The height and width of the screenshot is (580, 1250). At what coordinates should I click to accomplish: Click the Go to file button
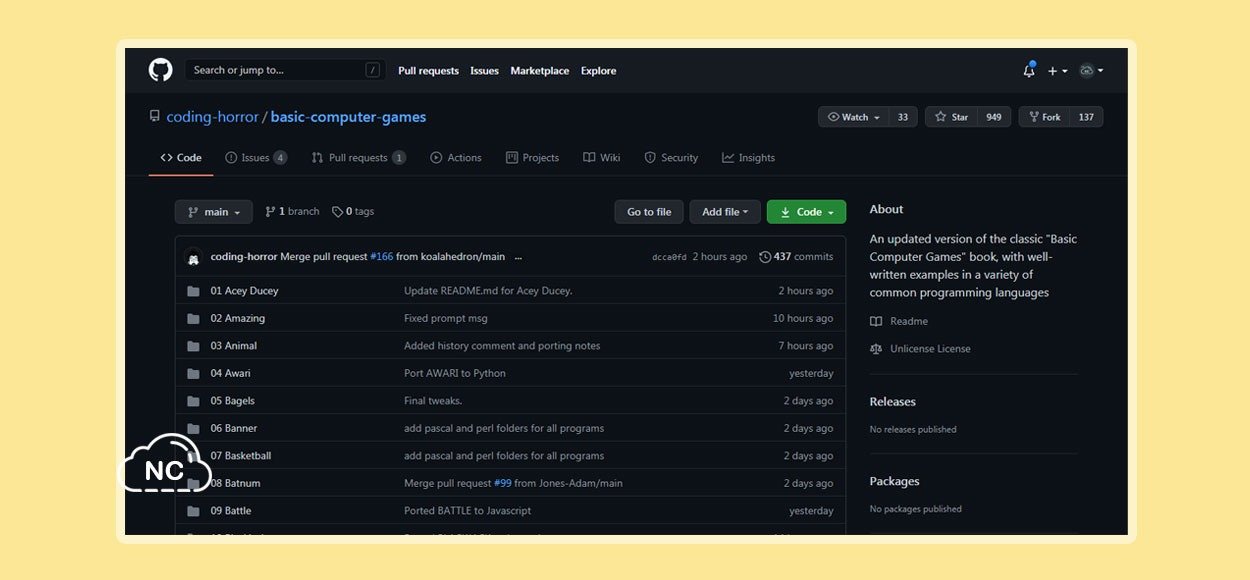[x=649, y=212]
